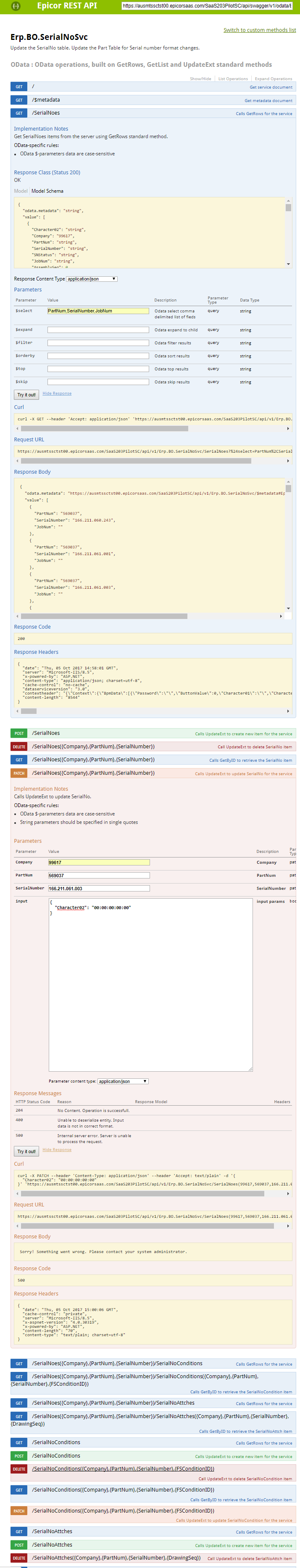Click the red DELETE badge for /SerialNoes({Company},{PartNum},{SerialNumber})
The height and width of the screenshot is (1568, 300).
pyautogui.click(x=19, y=746)
